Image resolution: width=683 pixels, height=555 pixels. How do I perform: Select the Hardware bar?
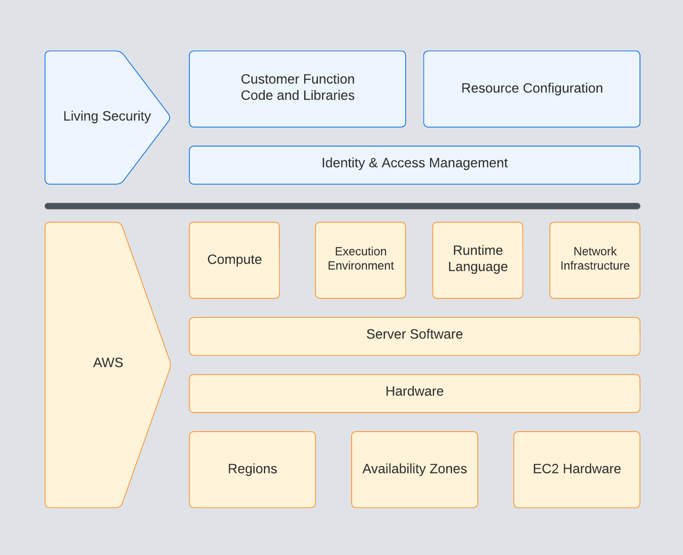[x=415, y=393]
